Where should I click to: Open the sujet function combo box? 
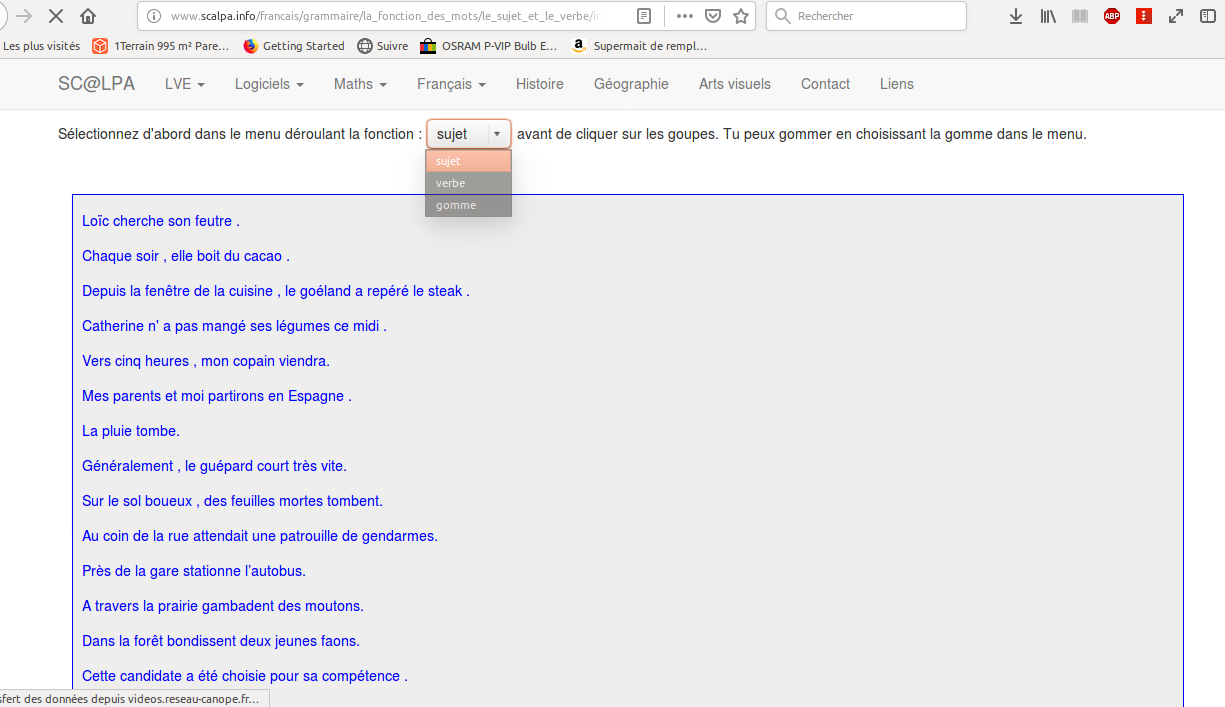pos(468,134)
